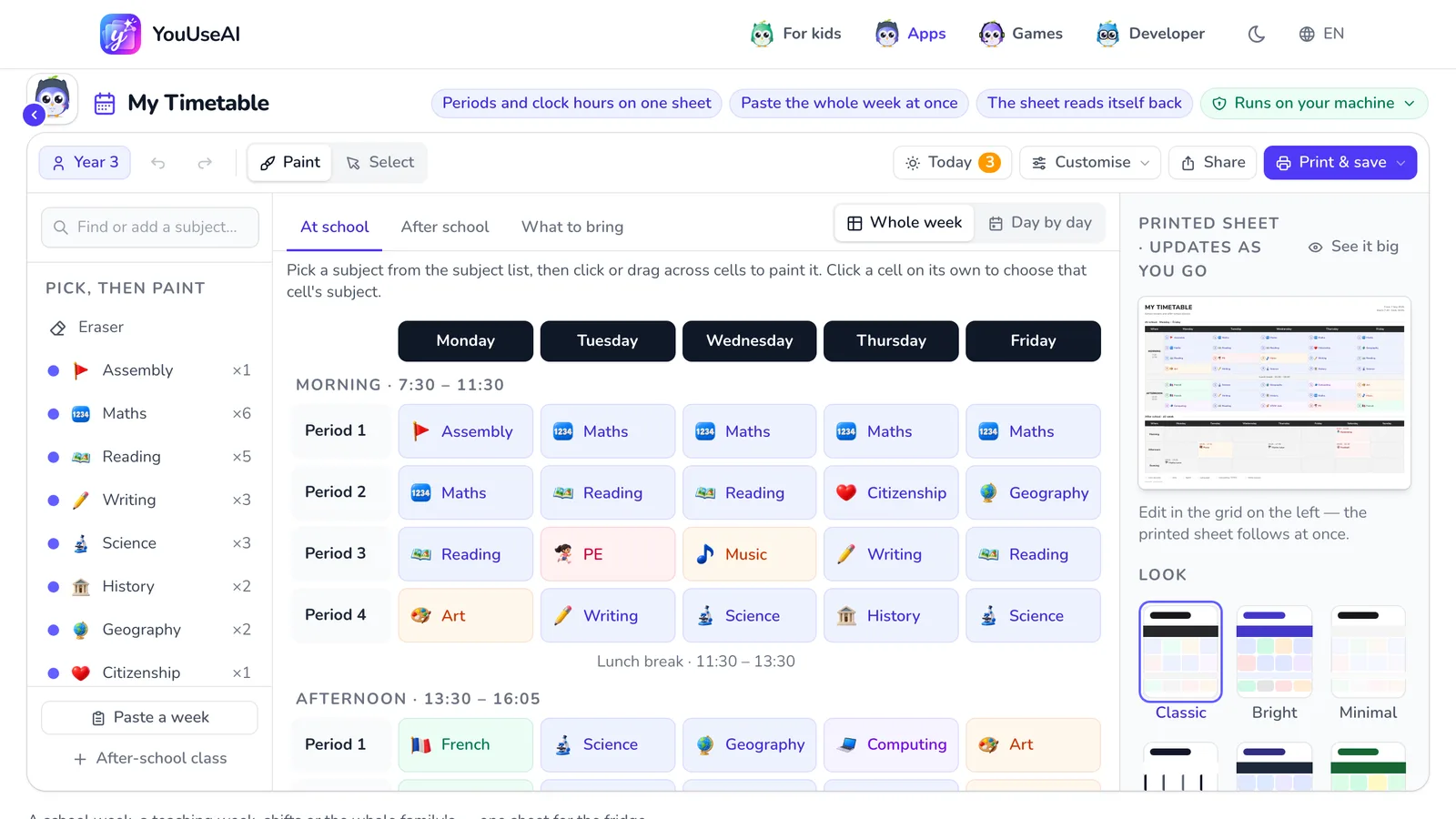The height and width of the screenshot is (819, 1456).
Task: Open the After school tab
Action: [445, 227]
